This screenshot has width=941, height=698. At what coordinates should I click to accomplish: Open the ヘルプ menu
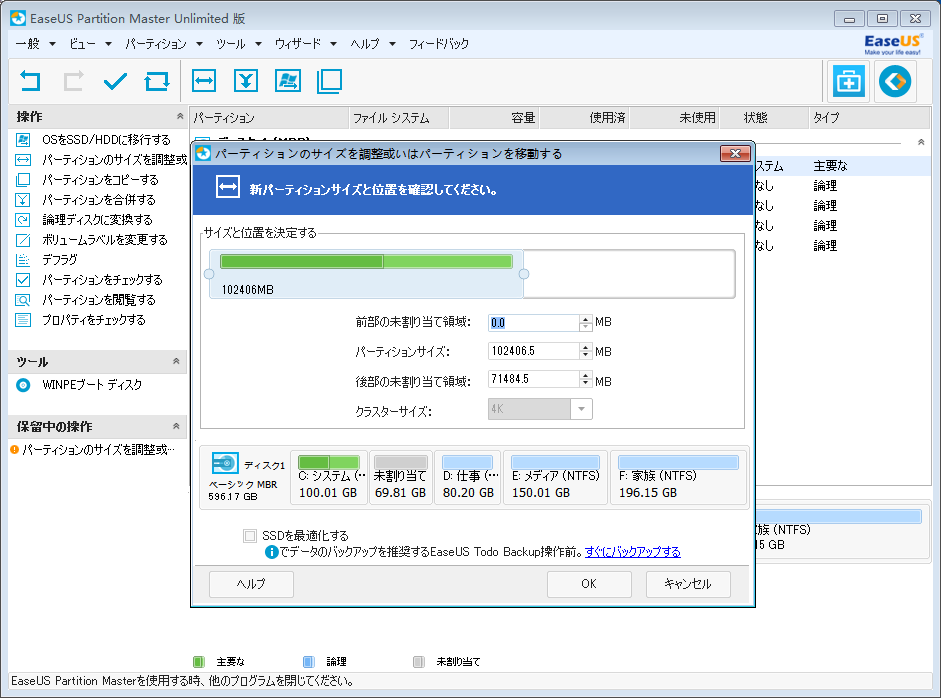tap(373, 44)
